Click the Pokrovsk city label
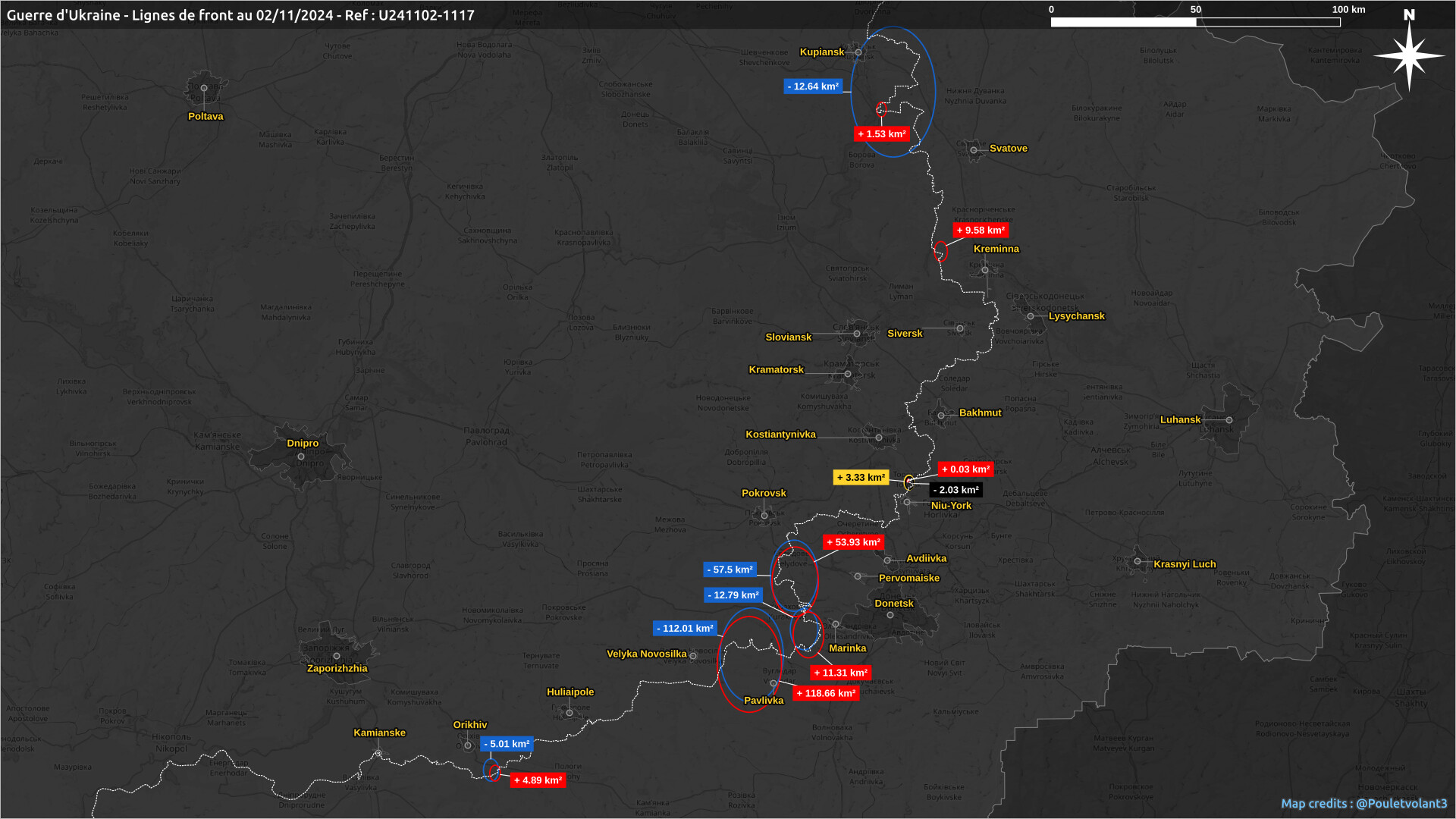The width and height of the screenshot is (1456, 819). [x=764, y=493]
